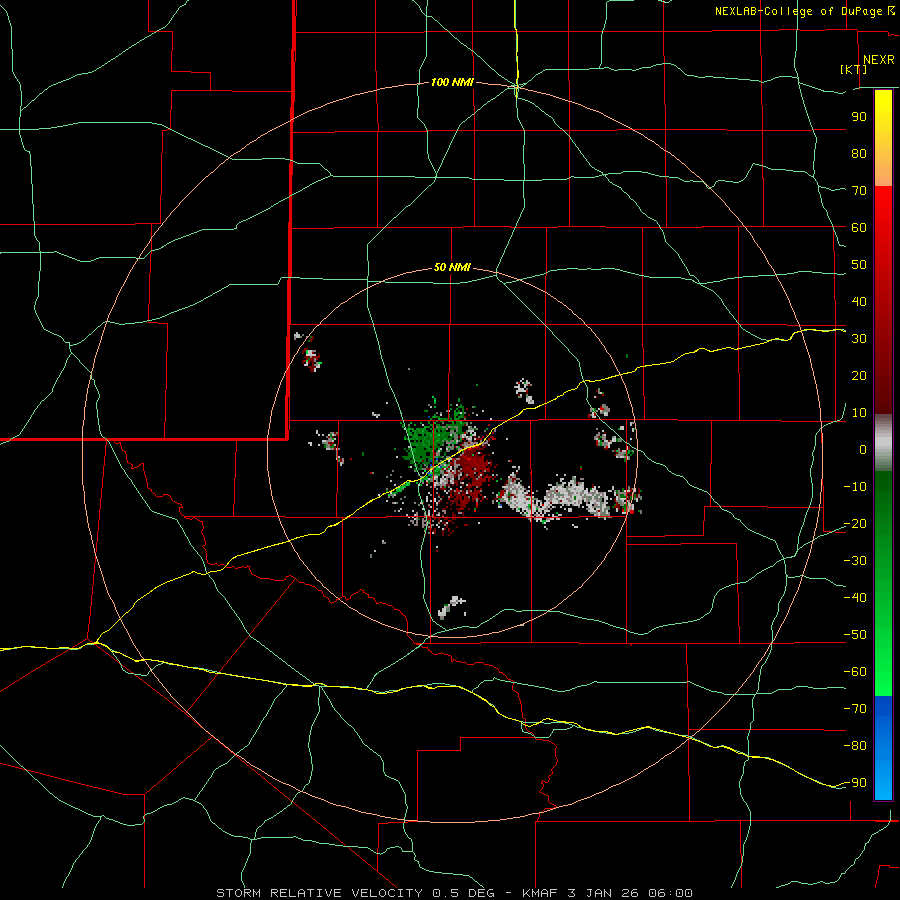
Task: Click the 70 value on the velocity scale
Action: [859, 191]
